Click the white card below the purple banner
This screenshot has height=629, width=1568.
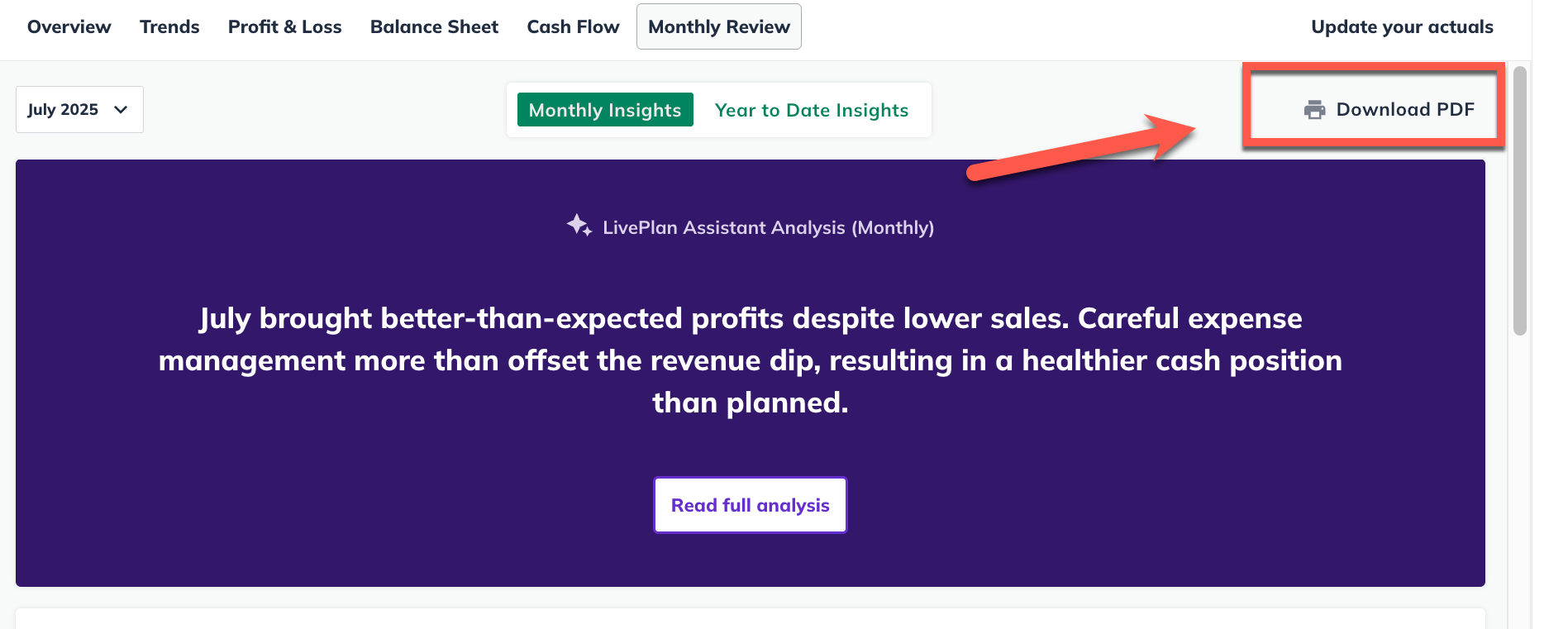(750, 619)
